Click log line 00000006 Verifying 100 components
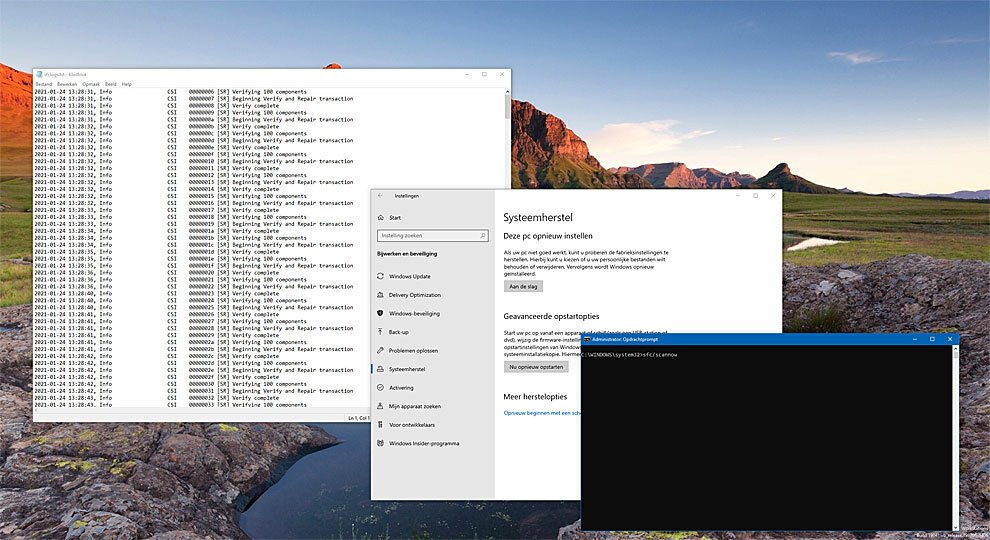The image size is (990, 540). pos(248,92)
